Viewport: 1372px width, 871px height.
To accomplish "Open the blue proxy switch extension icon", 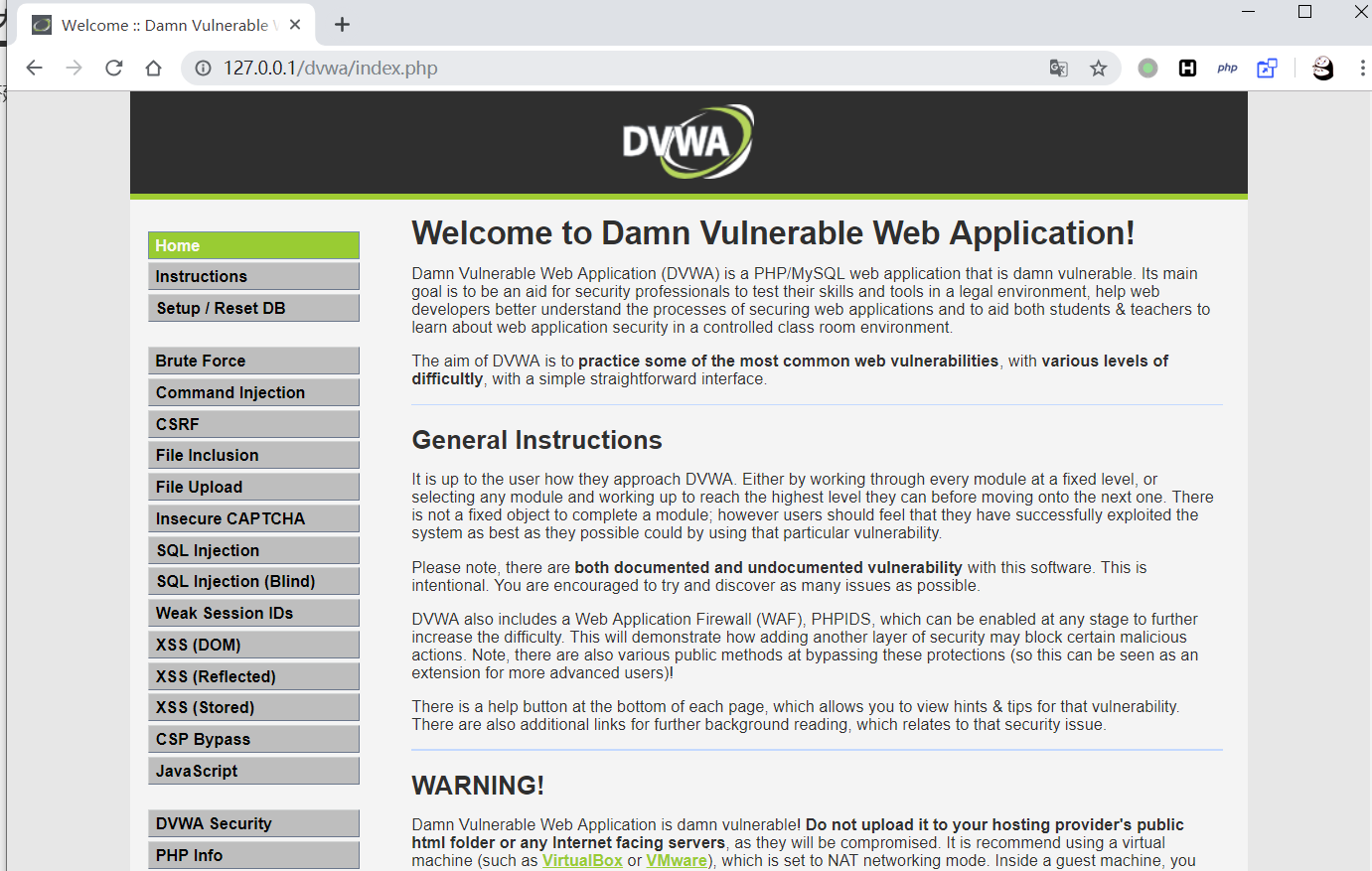I will tap(1267, 68).
